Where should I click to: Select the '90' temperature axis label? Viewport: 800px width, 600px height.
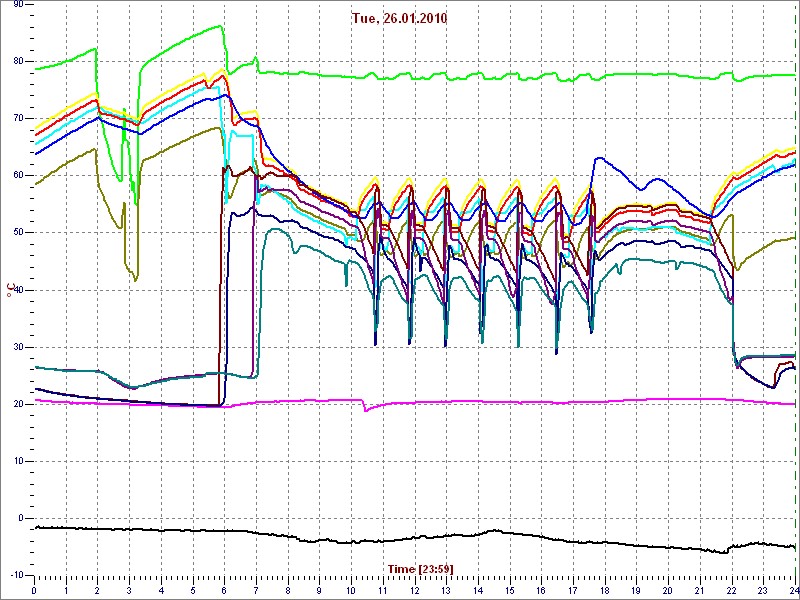[17, 4]
